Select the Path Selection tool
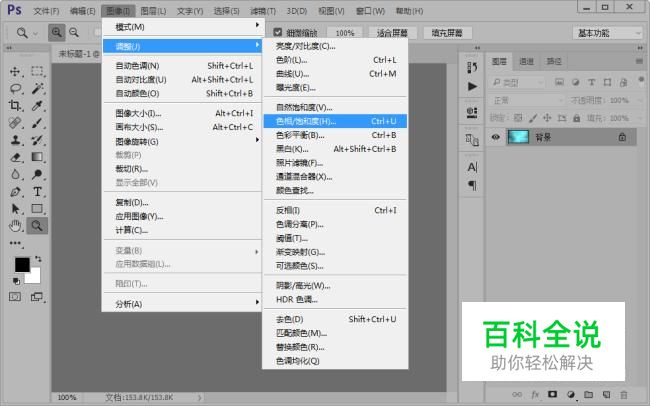 click(x=15, y=209)
